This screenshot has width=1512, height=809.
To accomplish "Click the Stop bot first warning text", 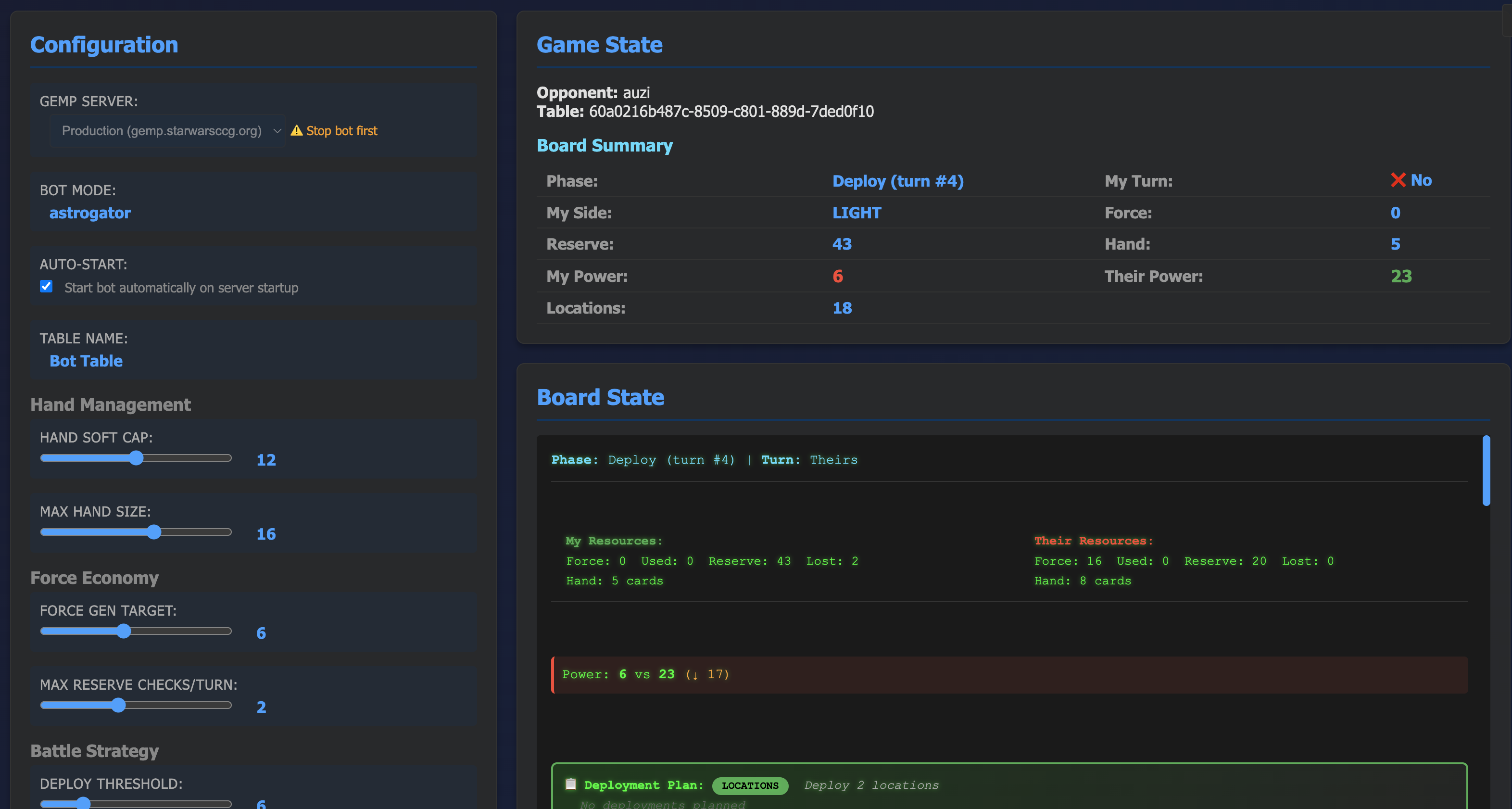I will (341, 131).
